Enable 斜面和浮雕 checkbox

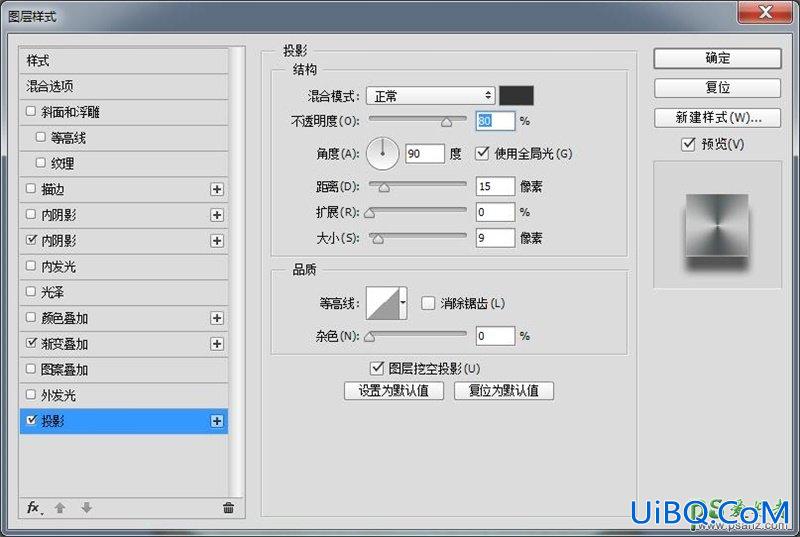(x=31, y=111)
